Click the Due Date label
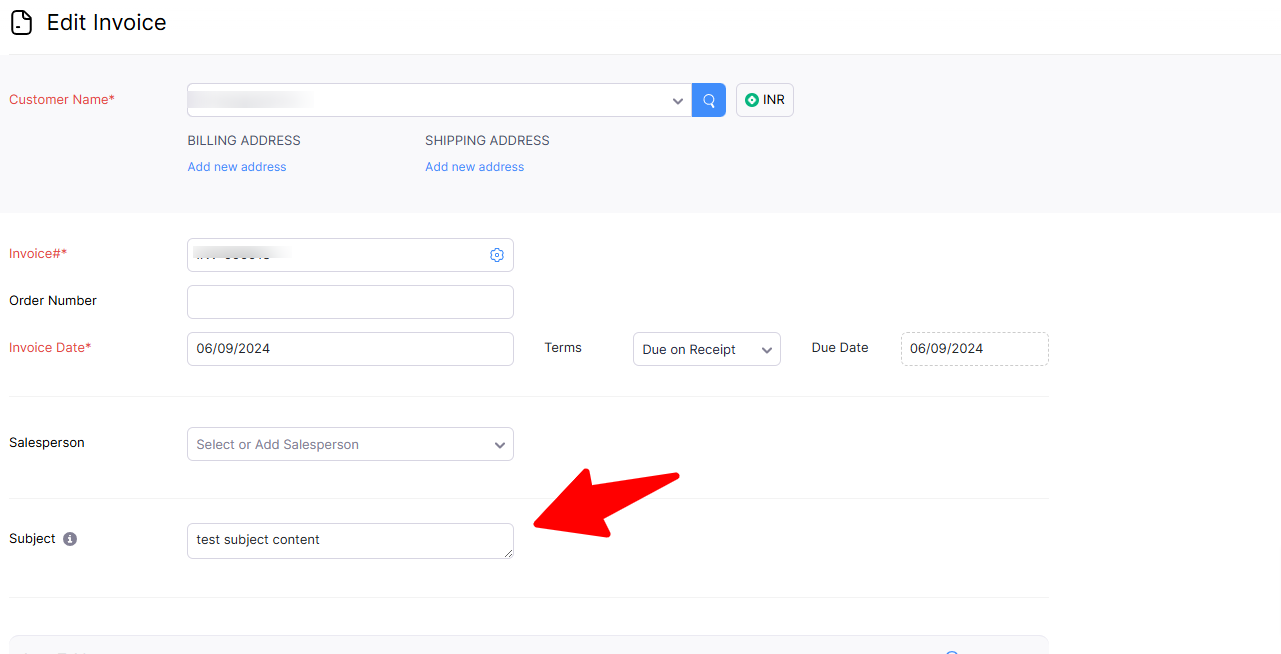This screenshot has height=654, width=1281. coord(840,348)
